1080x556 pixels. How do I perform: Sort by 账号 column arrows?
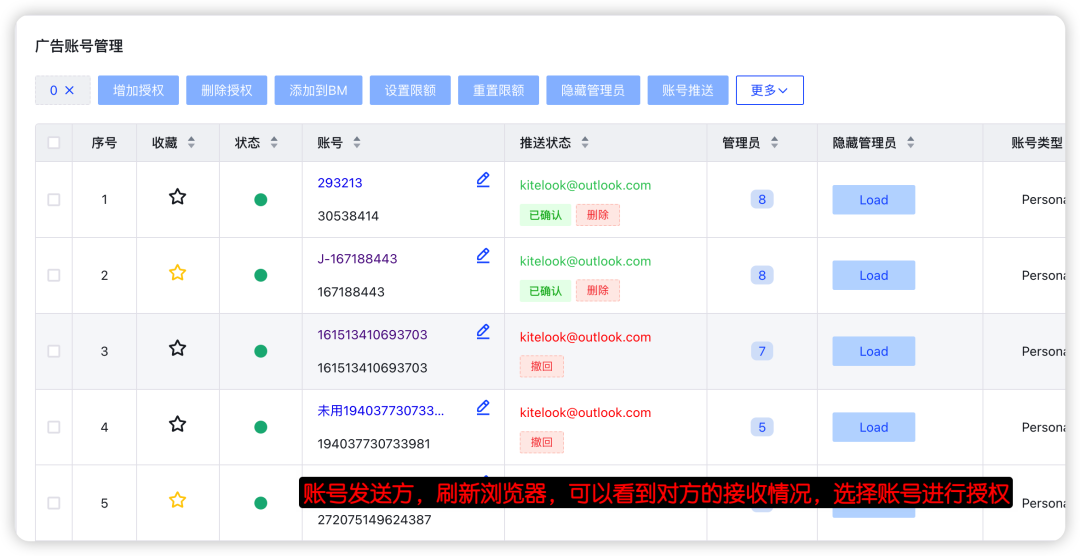click(x=357, y=143)
